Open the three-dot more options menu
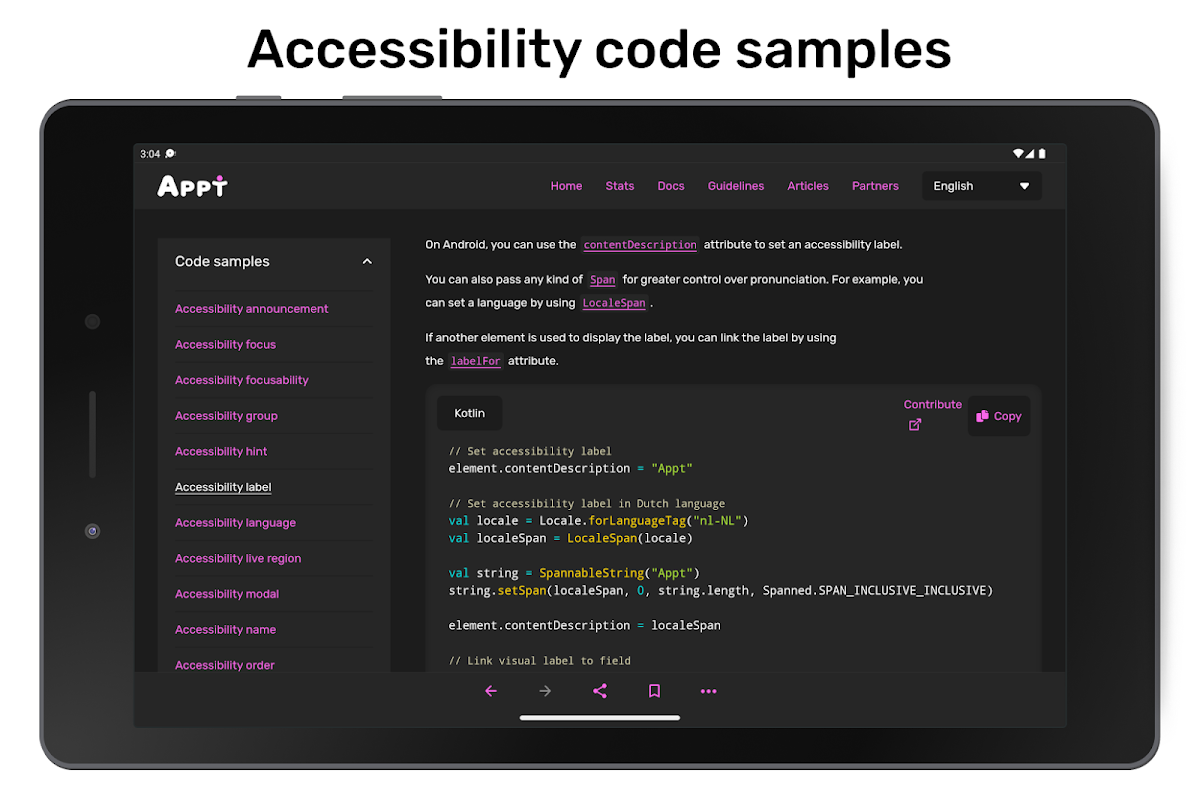1200x800 pixels. coord(709,691)
